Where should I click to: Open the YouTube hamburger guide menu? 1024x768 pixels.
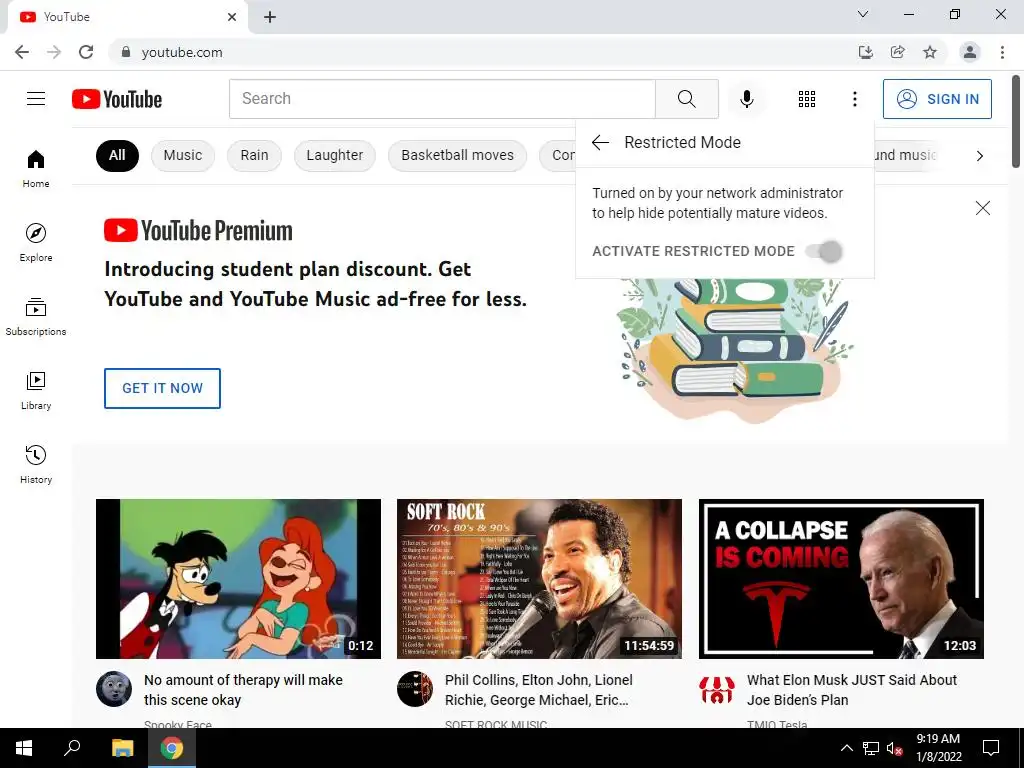pyautogui.click(x=36, y=99)
